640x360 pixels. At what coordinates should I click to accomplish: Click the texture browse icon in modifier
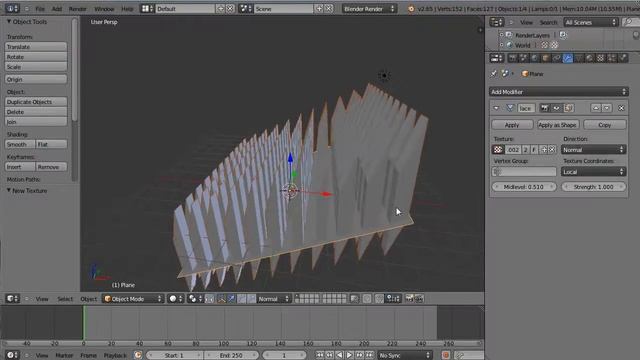click(498, 150)
